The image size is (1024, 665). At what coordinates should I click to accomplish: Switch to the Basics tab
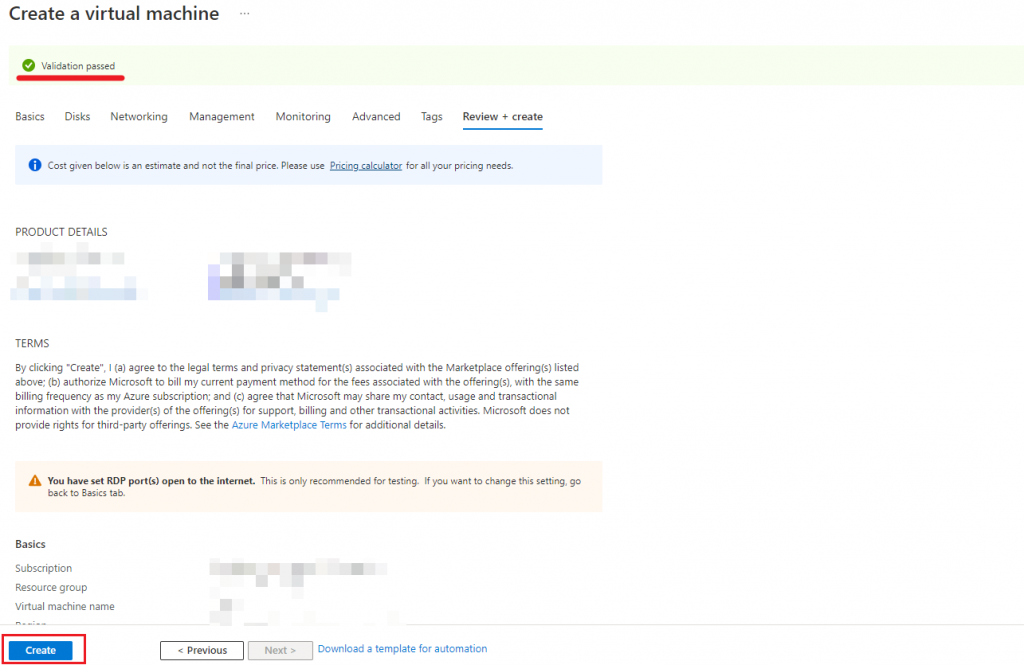coord(30,116)
